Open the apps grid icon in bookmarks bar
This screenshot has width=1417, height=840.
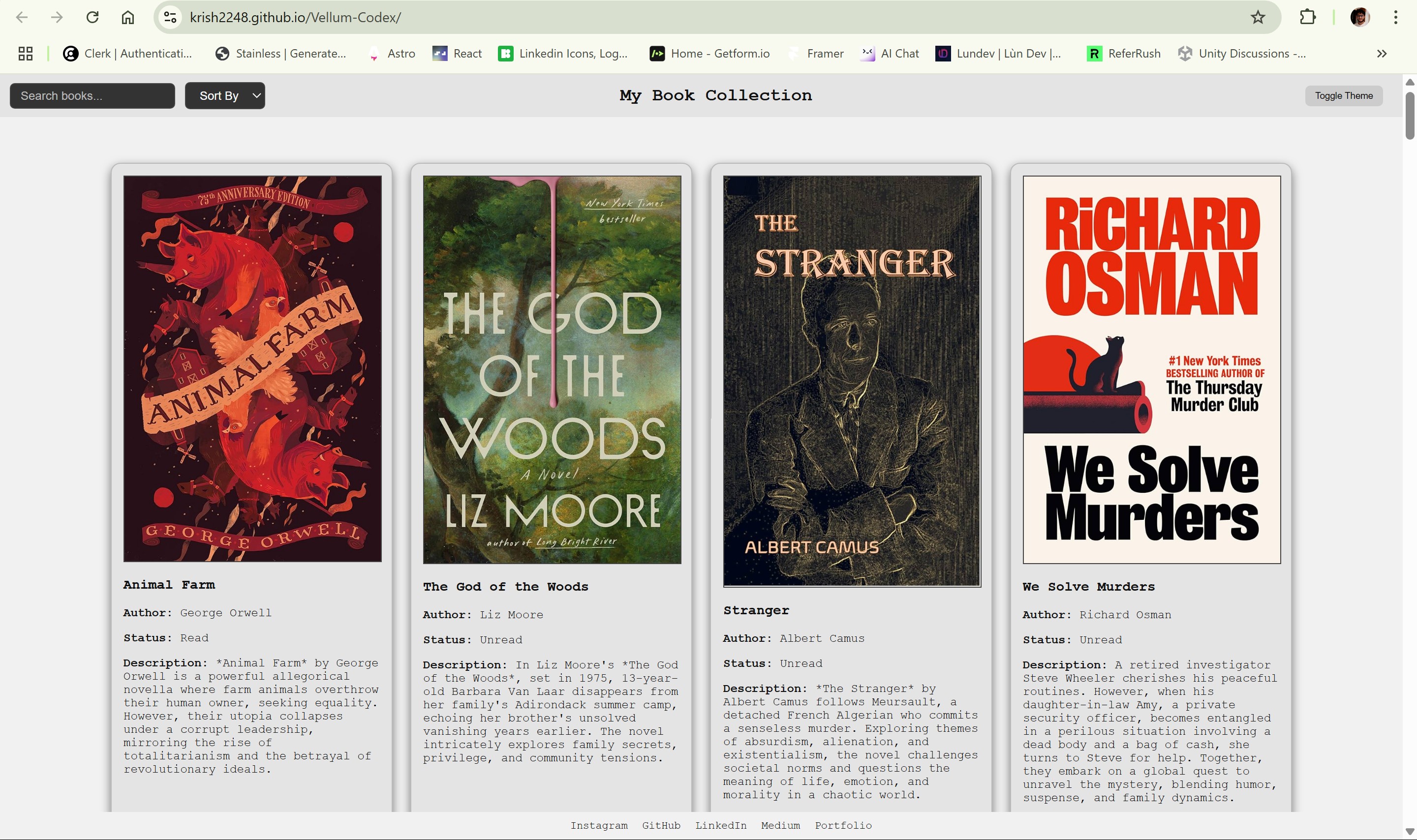pos(26,54)
